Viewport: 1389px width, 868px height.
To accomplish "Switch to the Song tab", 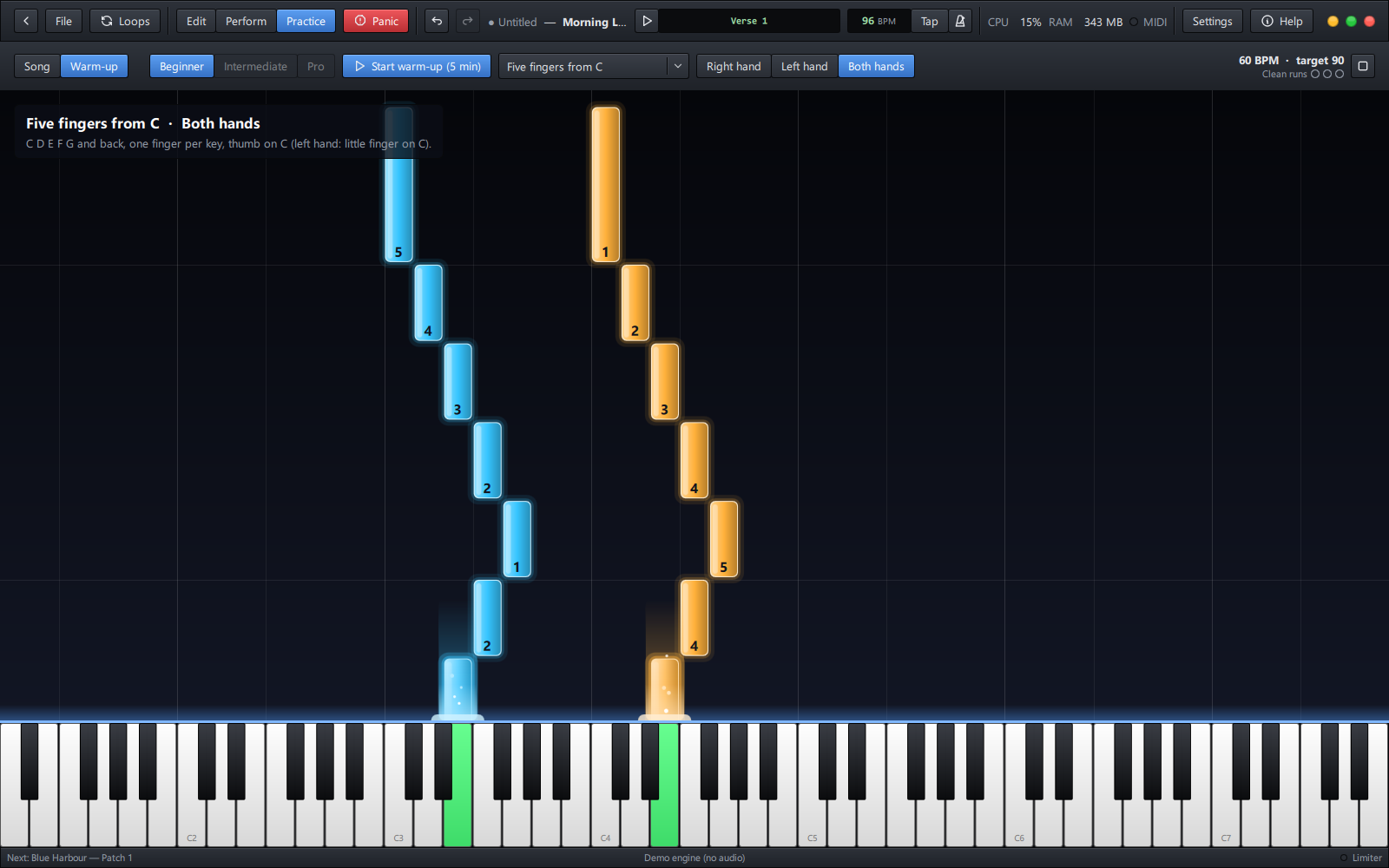I will tap(37, 66).
